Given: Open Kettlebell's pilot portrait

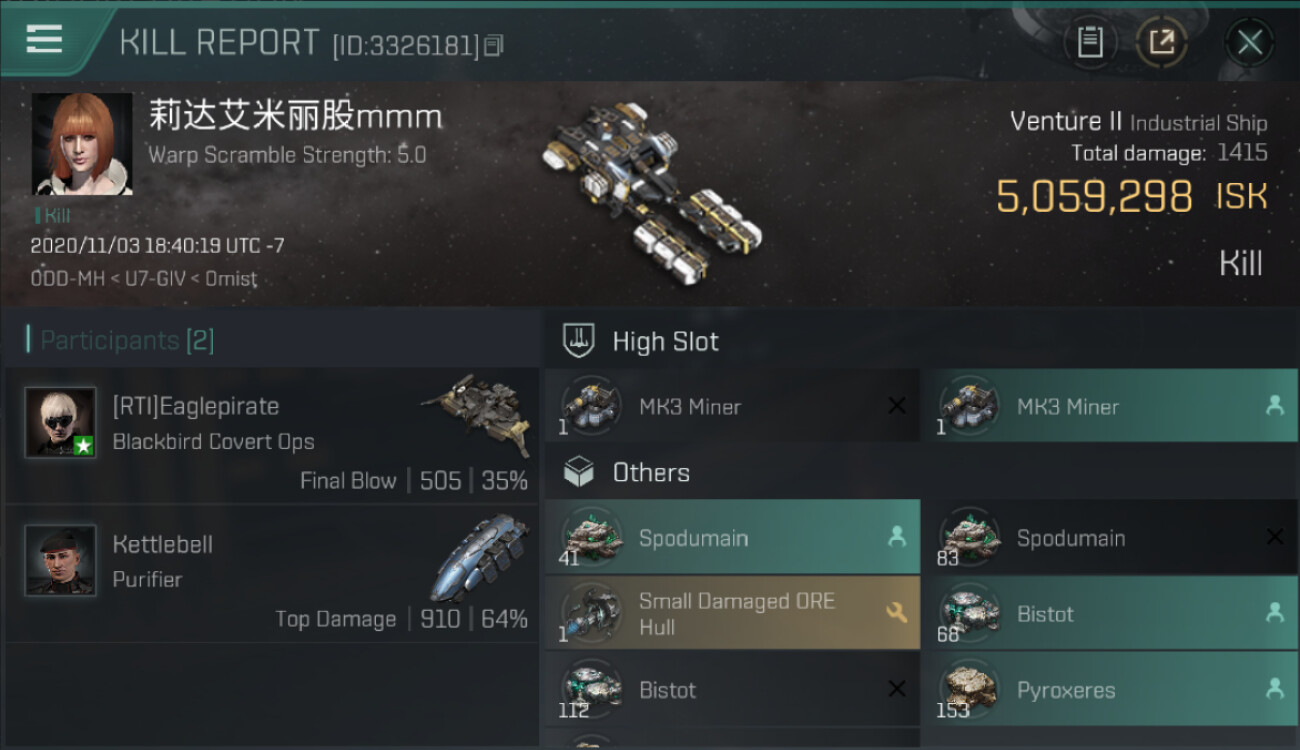Looking at the screenshot, I should pyautogui.click(x=60, y=560).
